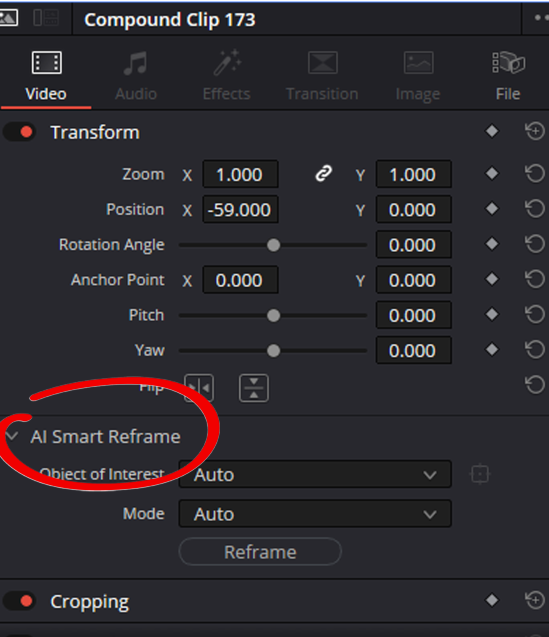The height and width of the screenshot is (637, 549).
Task: Click the Anchor Point X field
Action: 241,280
